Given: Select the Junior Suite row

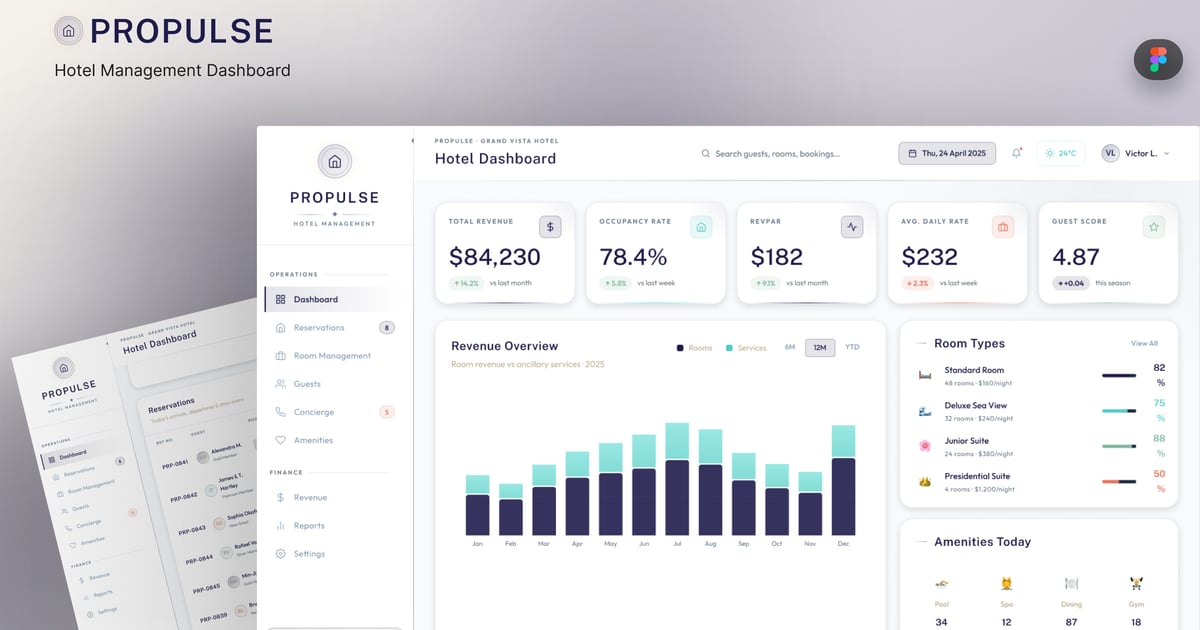Looking at the screenshot, I should [x=1041, y=445].
